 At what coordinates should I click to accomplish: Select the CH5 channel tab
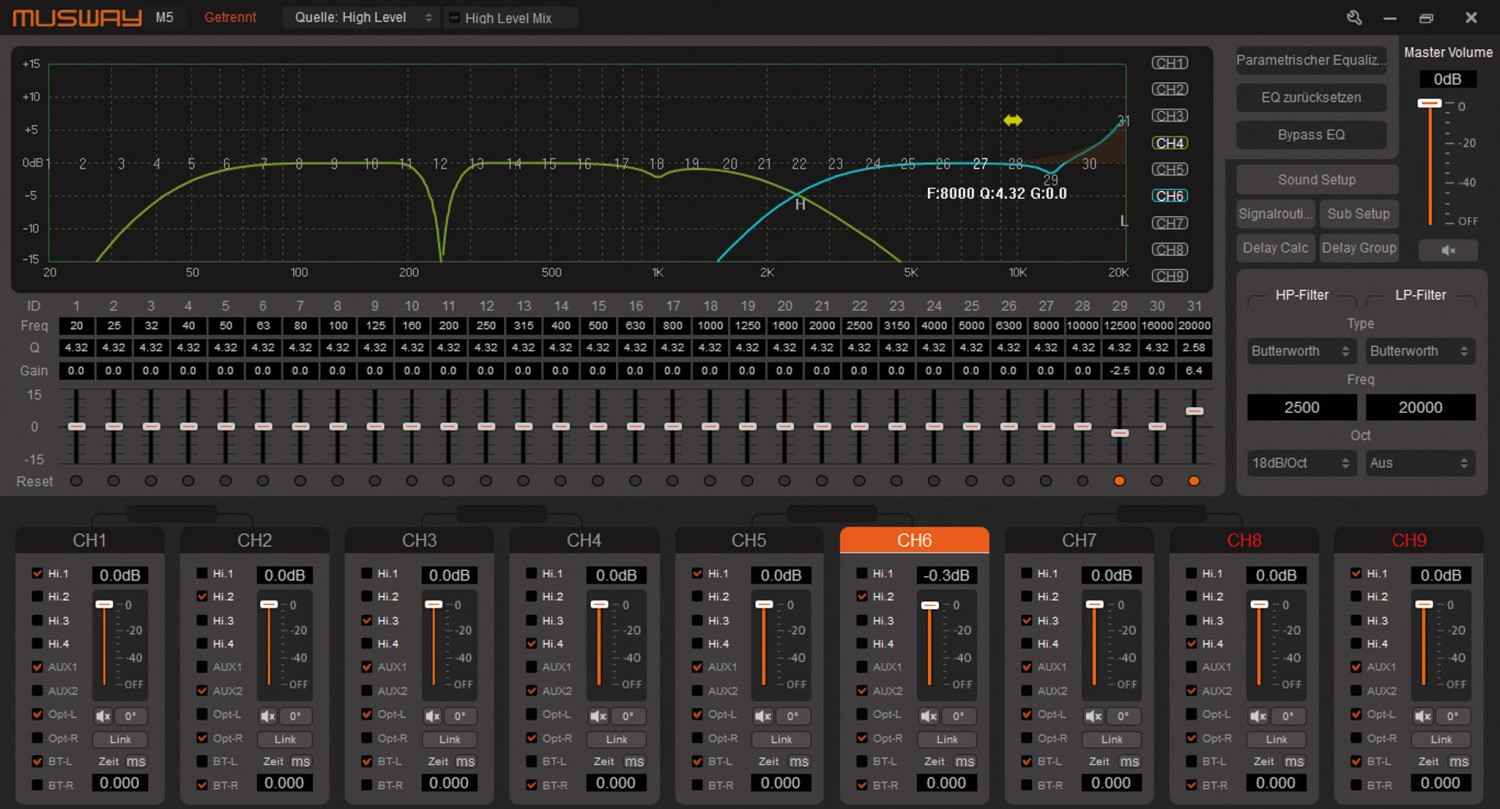click(x=749, y=540)
